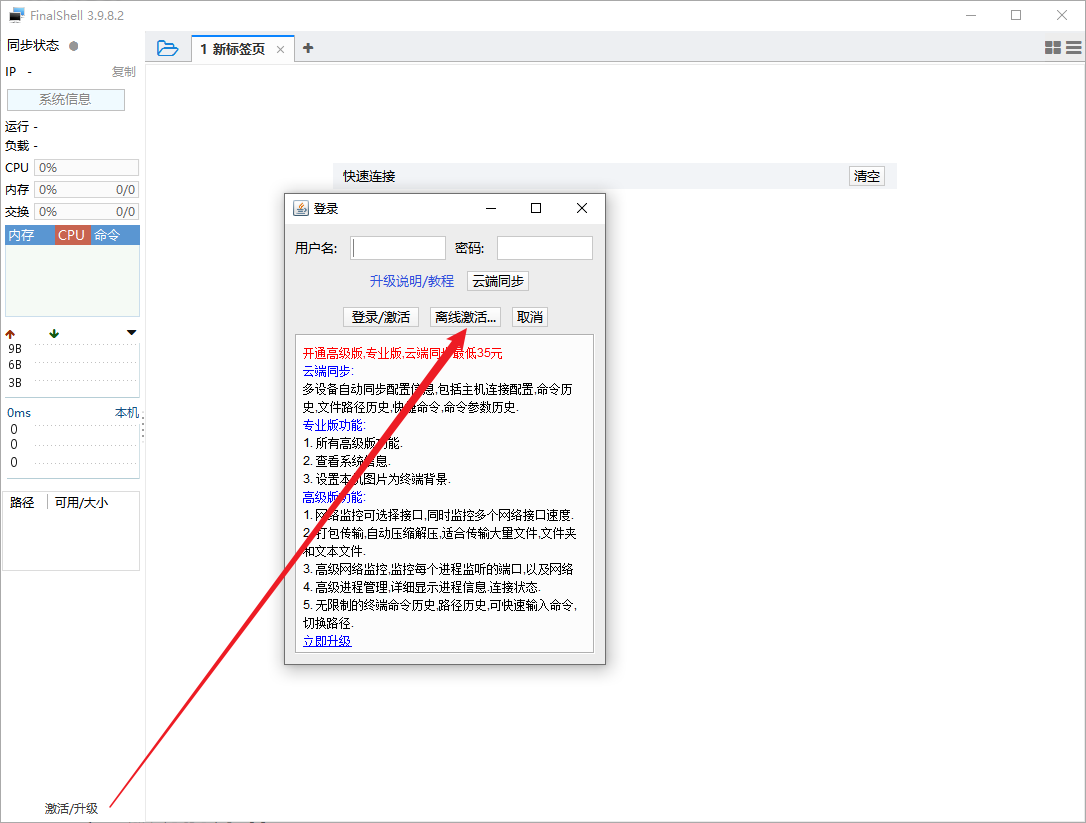Click the 云端同步: heading in dialog text
The image size is (1086, 823).
328,371
